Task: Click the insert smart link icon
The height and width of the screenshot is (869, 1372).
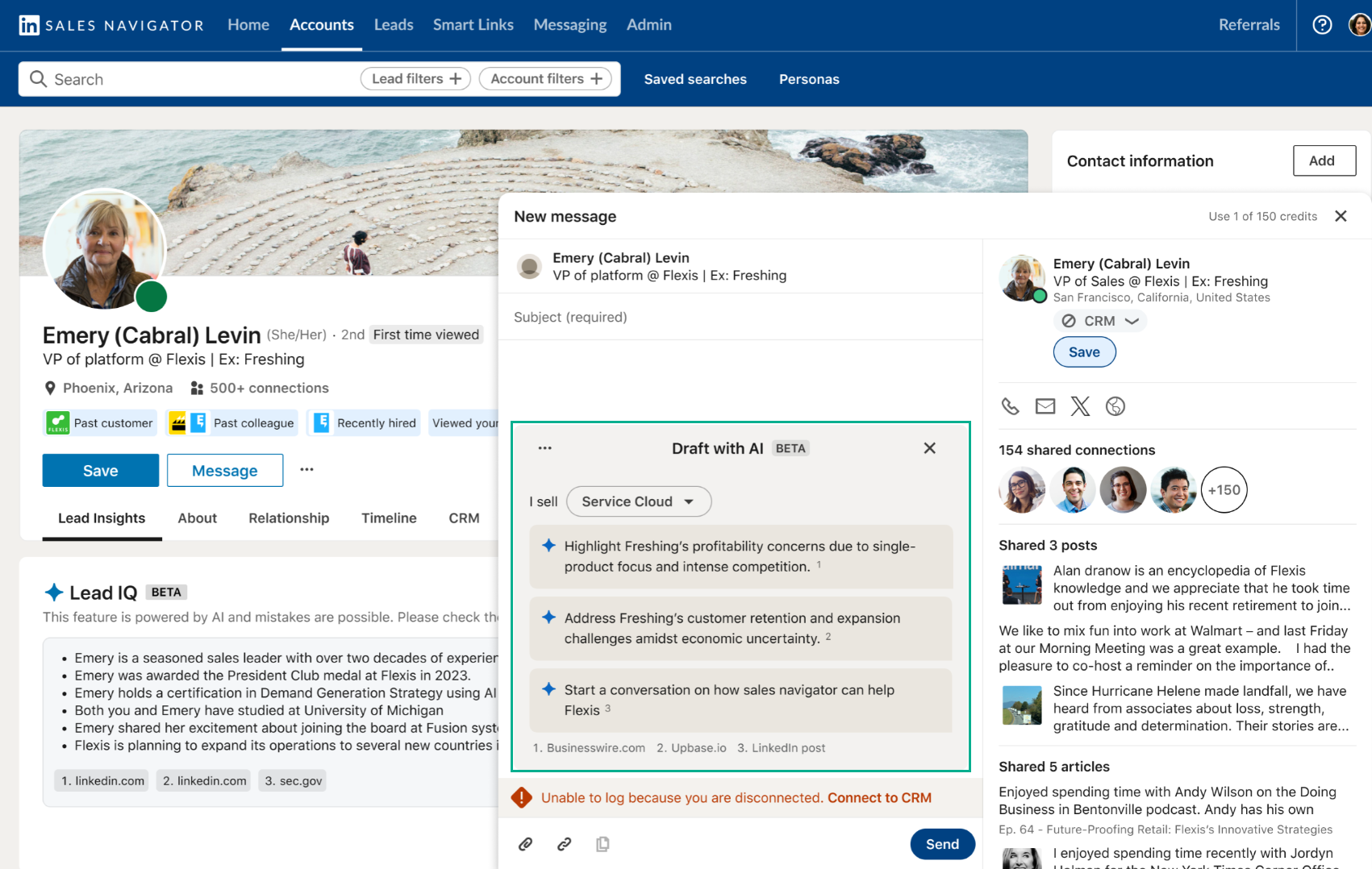Action: pos(565,844)
